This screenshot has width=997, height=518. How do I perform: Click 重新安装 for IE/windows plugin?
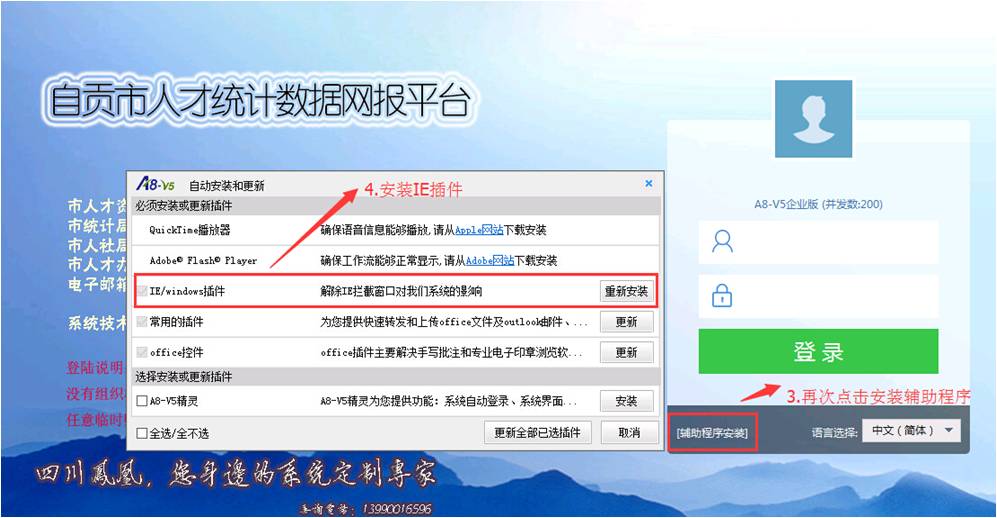[626, 291]
